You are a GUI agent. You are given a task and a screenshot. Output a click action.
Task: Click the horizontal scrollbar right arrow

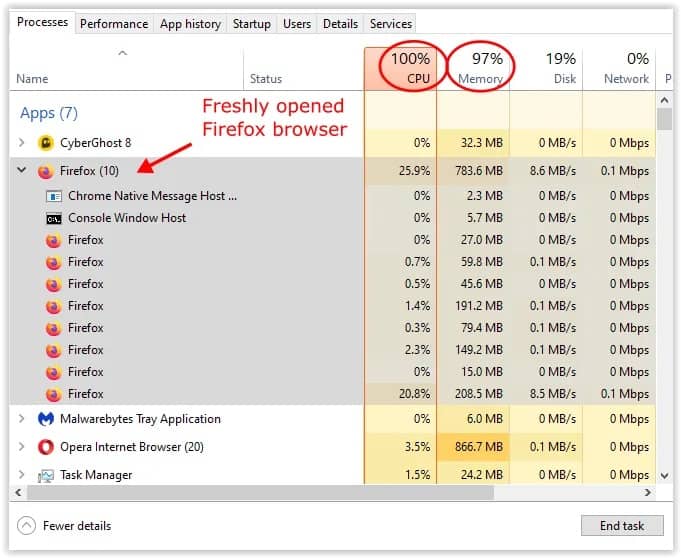[648, 492]
